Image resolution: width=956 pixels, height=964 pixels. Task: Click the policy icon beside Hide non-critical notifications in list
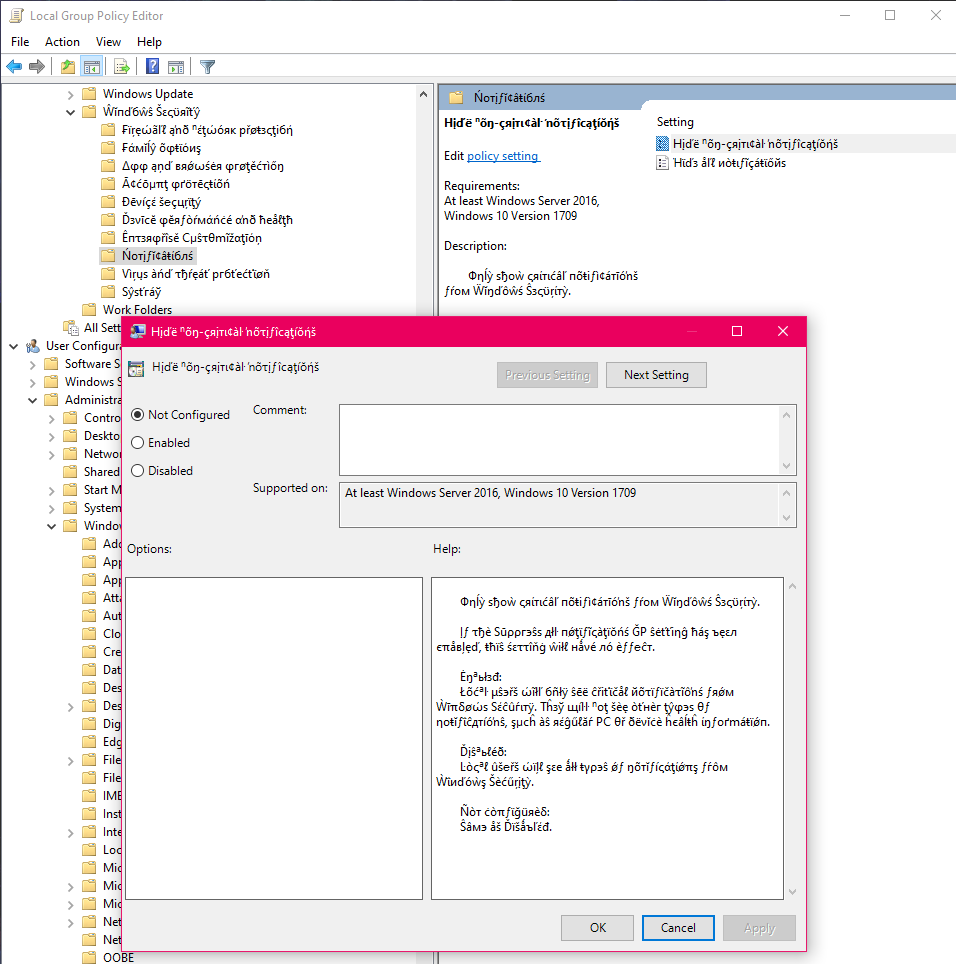(662, 144)
